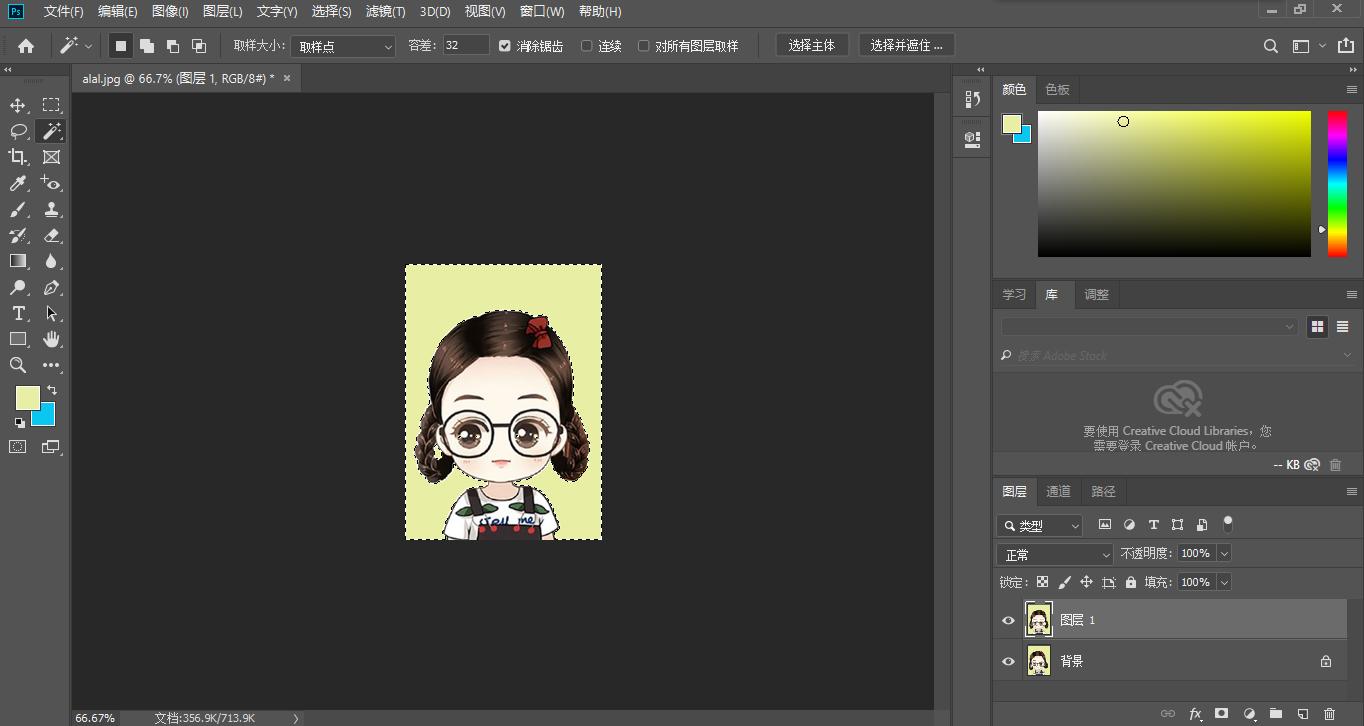Open the 滤镜 menu
Viewport: 1364px width, 726px height.
coord(384,11)
